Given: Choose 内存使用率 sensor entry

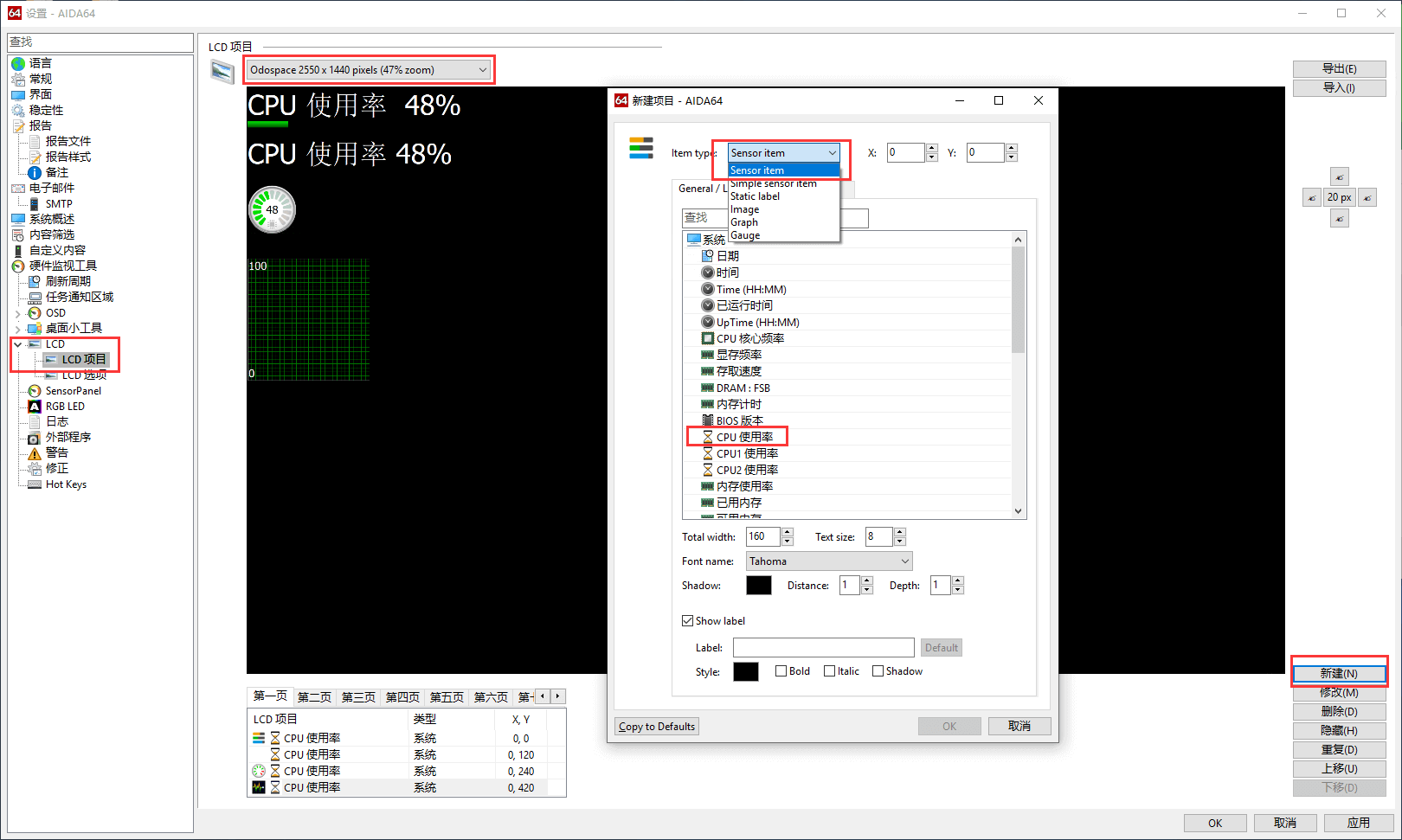Looking at the screenshot, I should pyautogui.click(x=744, y=486).
